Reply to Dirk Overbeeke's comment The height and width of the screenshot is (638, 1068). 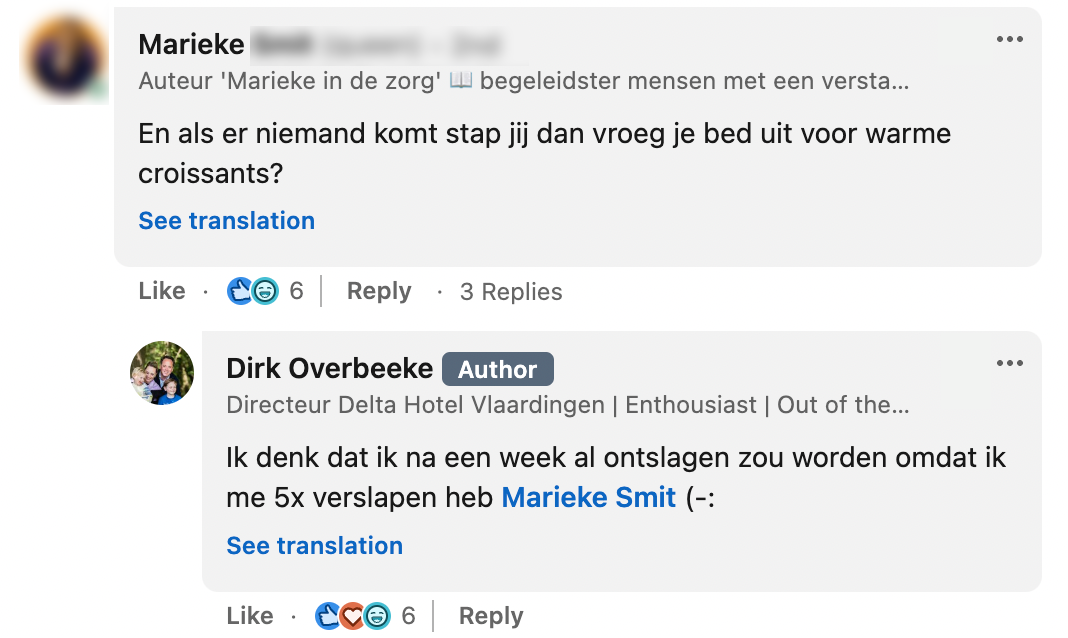[491, 616]
